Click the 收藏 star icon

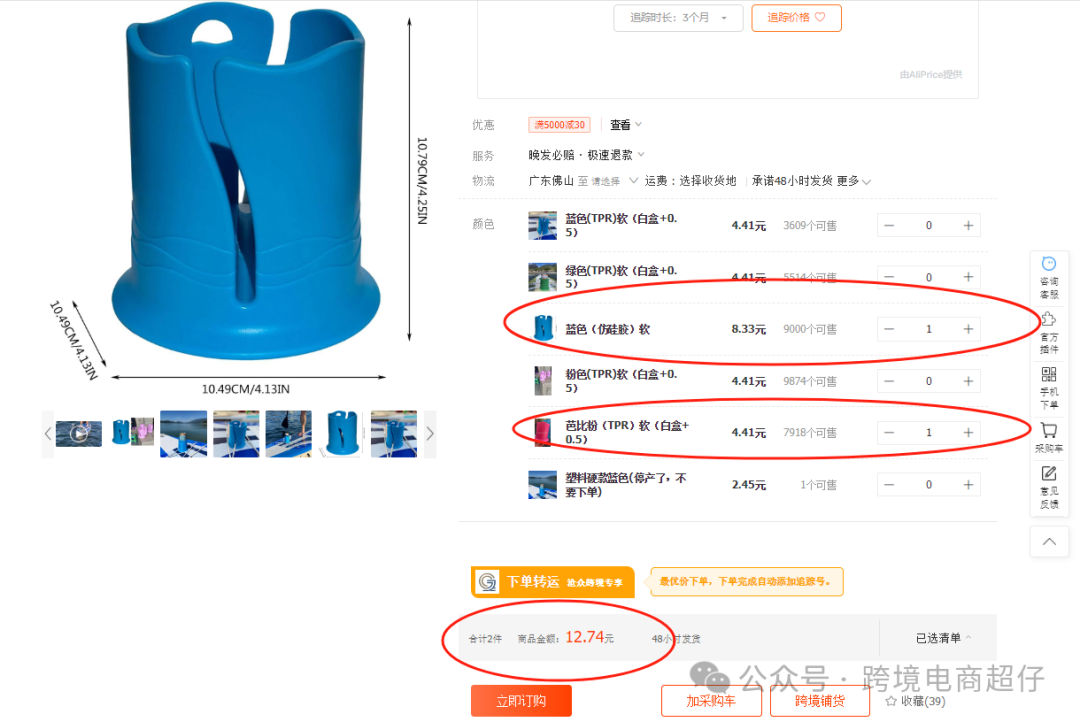891,701
